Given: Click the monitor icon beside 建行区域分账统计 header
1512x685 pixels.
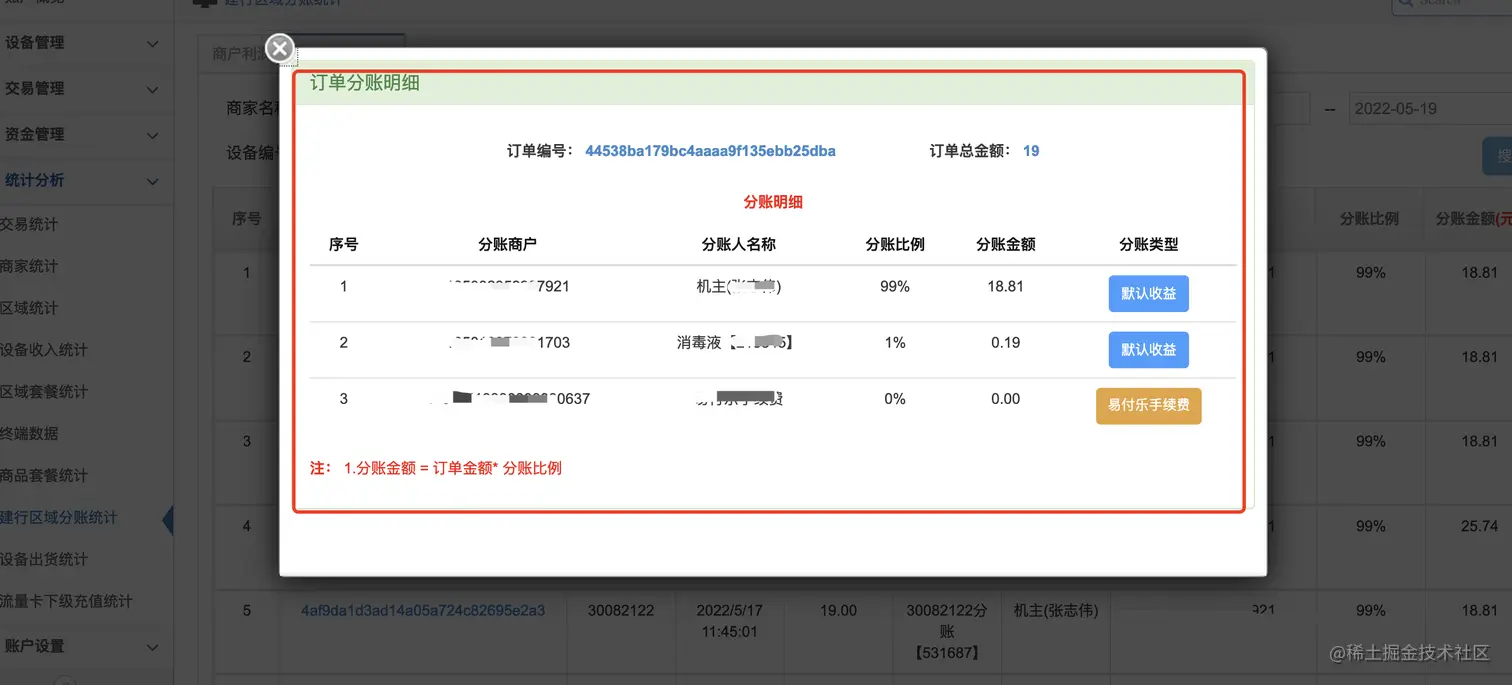Looking at the screenshot, I should coord(205,3).
